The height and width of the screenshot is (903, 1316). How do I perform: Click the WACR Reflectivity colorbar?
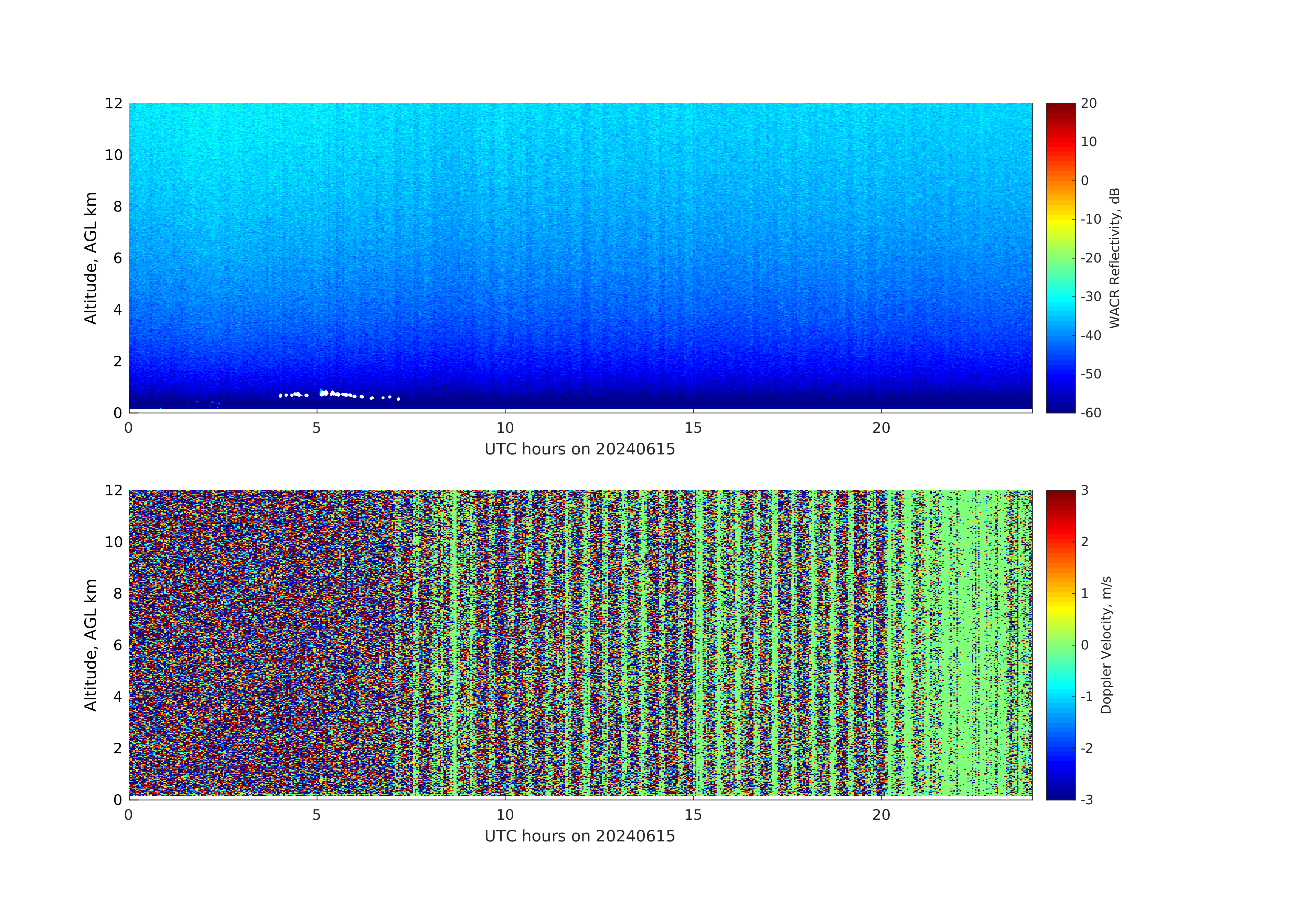pos(1060,258)
